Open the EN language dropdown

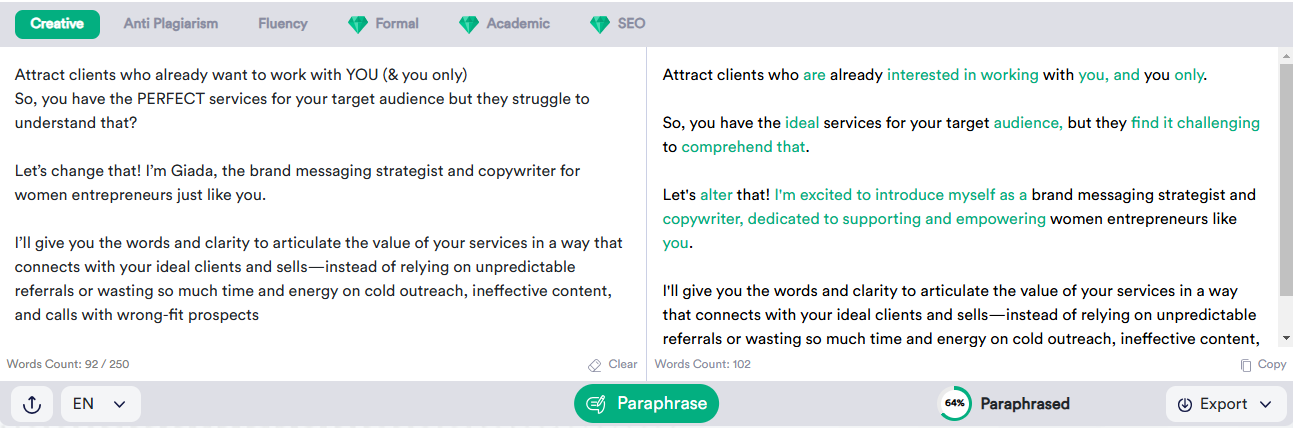(101, 404)
